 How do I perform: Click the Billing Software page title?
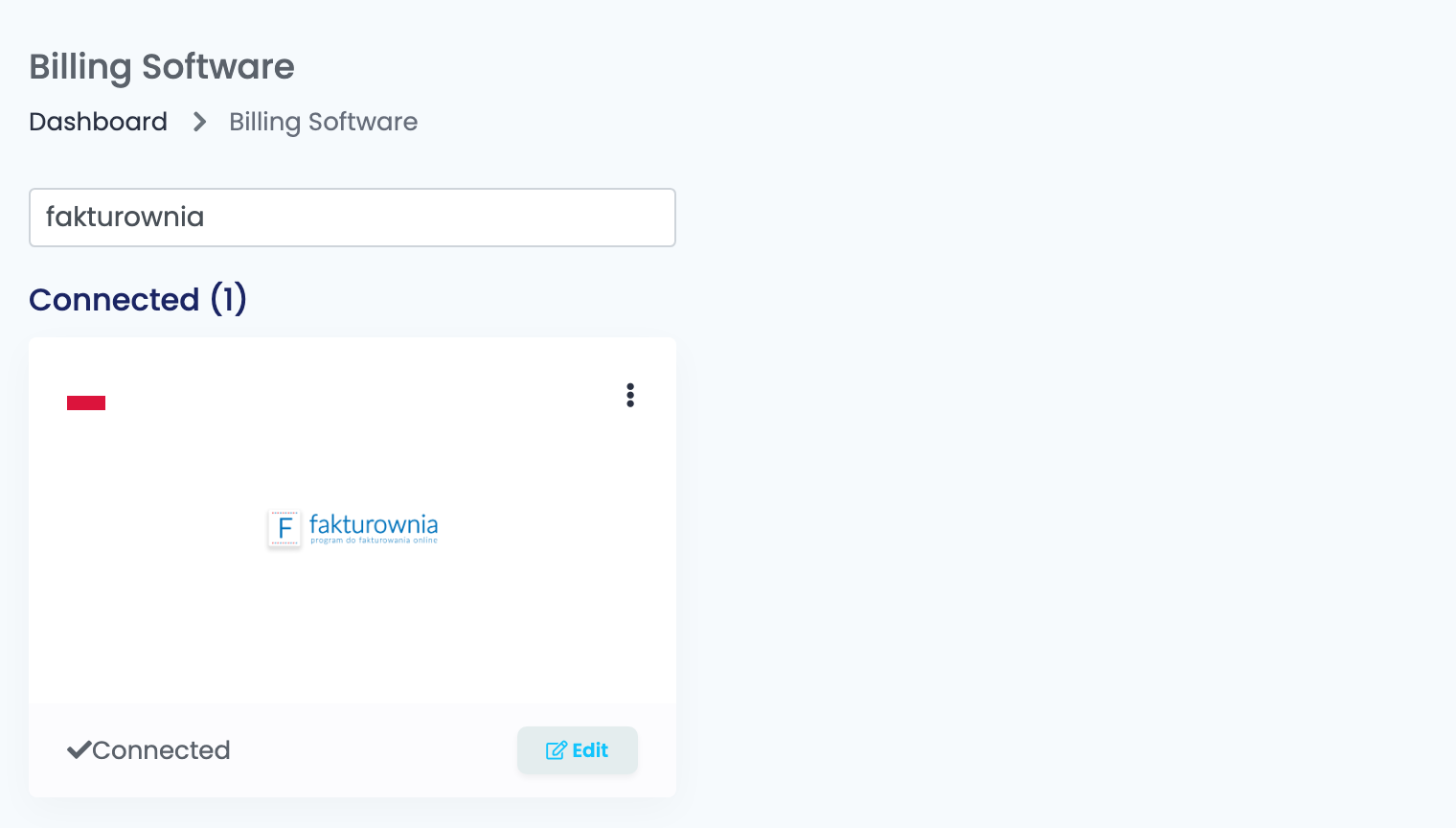point(162,67)
